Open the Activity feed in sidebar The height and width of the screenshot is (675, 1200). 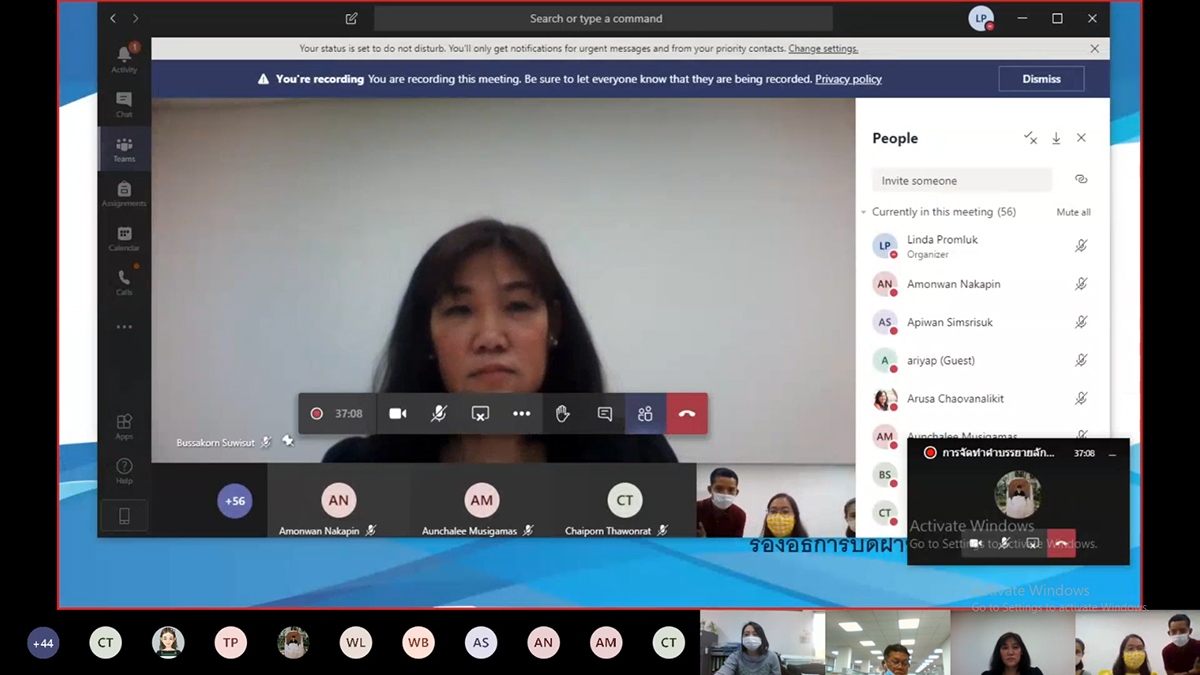(x=124, y=58)
